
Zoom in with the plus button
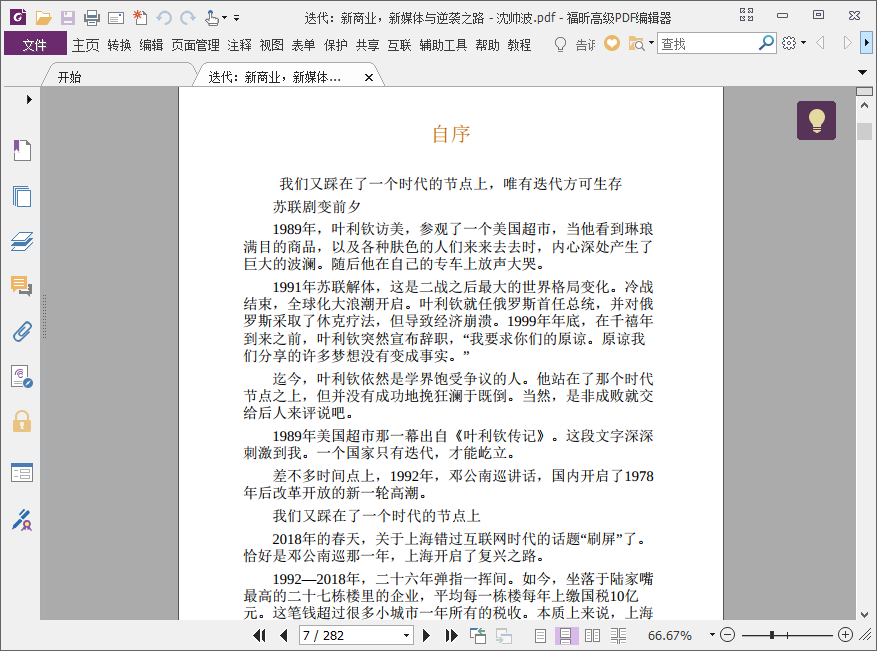[846, 635]
